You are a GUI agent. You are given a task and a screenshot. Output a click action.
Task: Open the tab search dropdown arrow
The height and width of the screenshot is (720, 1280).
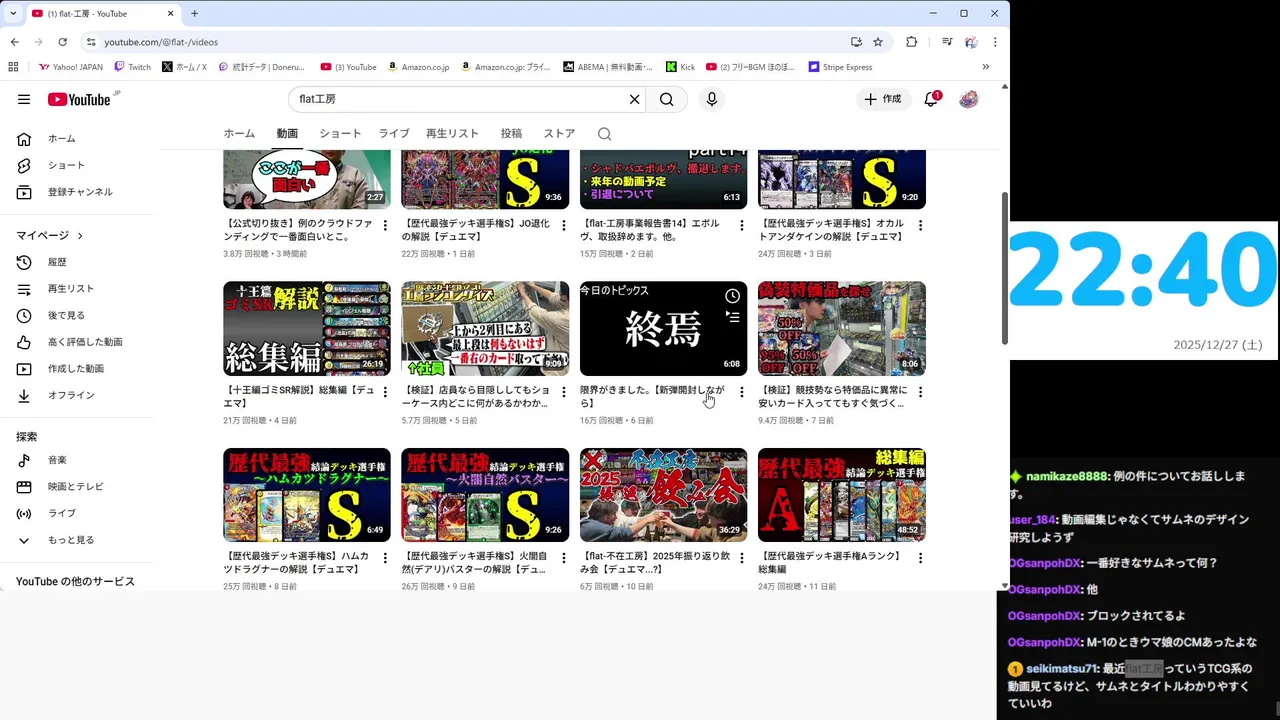click(13, 13)
